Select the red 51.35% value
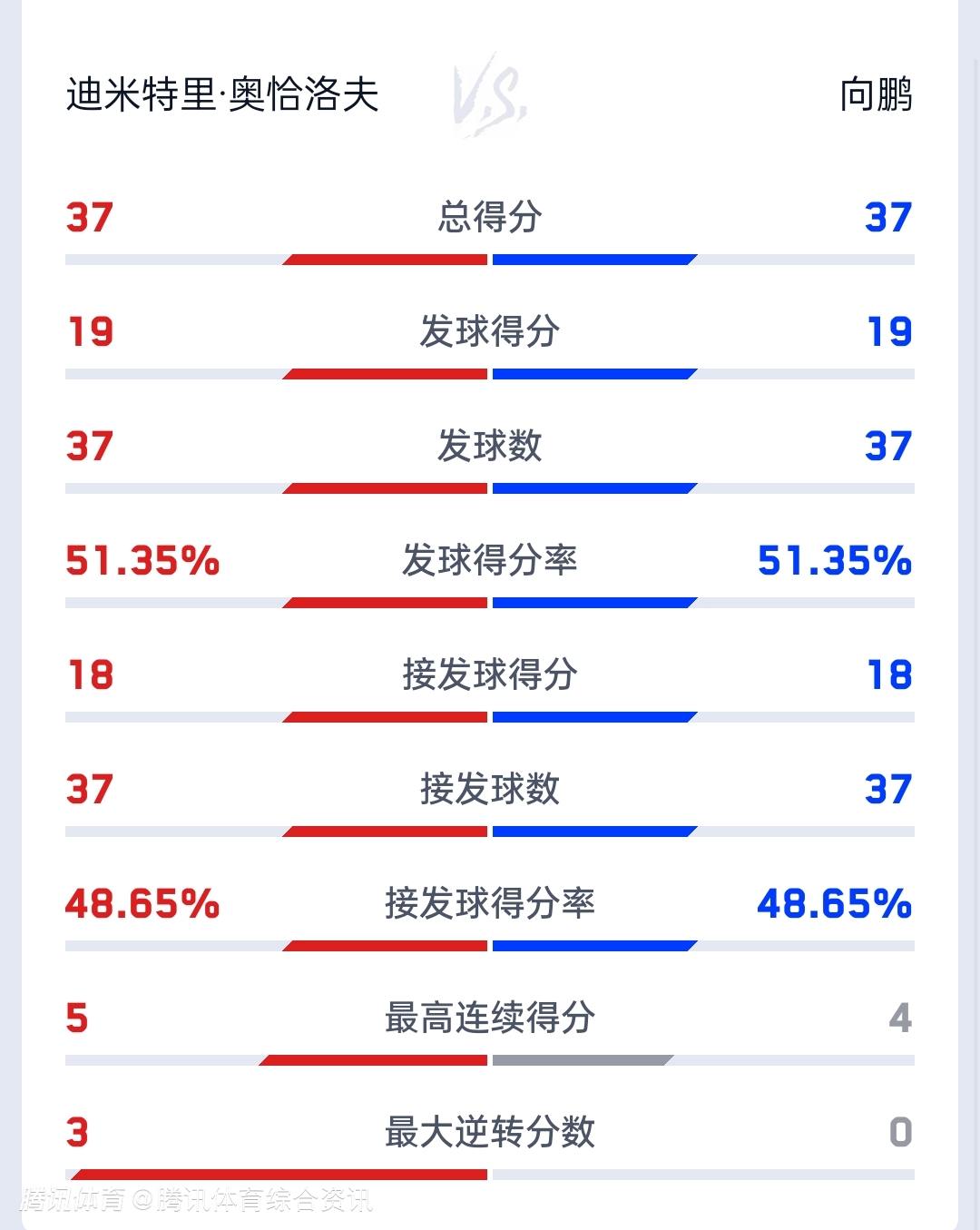The width and height of the screenshot is (980, 1230). [x=142, y=561]
